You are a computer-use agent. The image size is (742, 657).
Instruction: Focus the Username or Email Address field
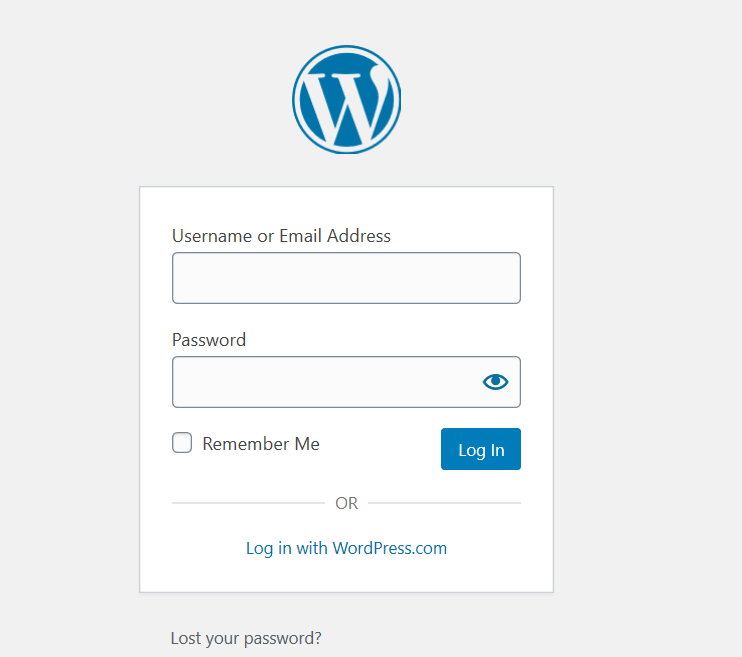tap(346, 278)
